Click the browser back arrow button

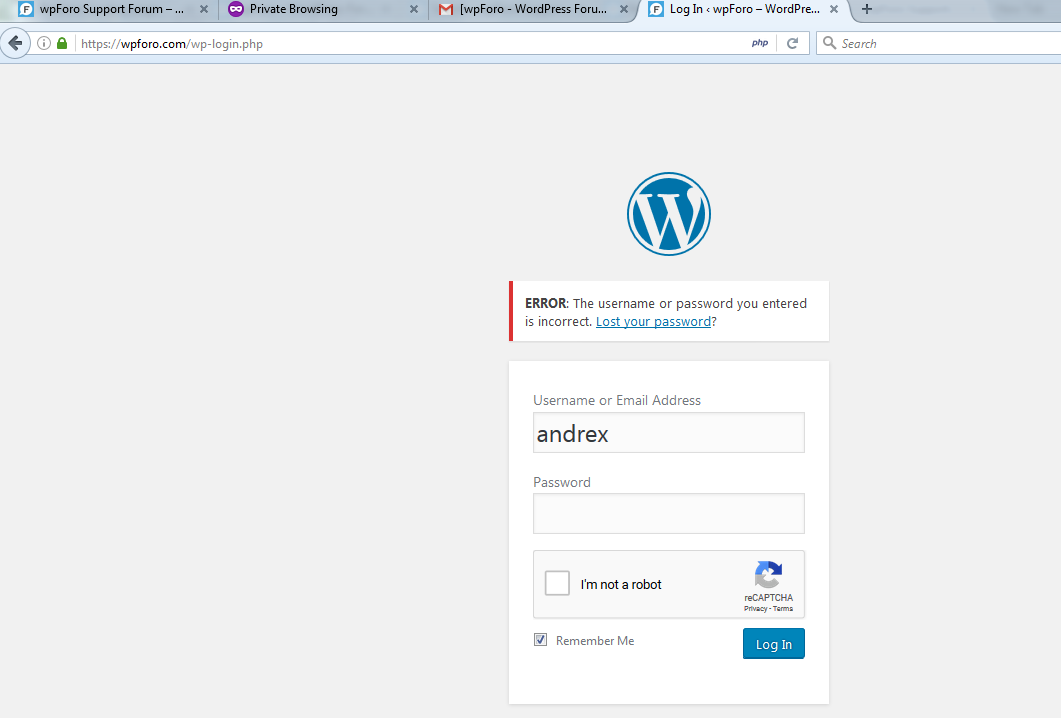(x=15, y=44)
